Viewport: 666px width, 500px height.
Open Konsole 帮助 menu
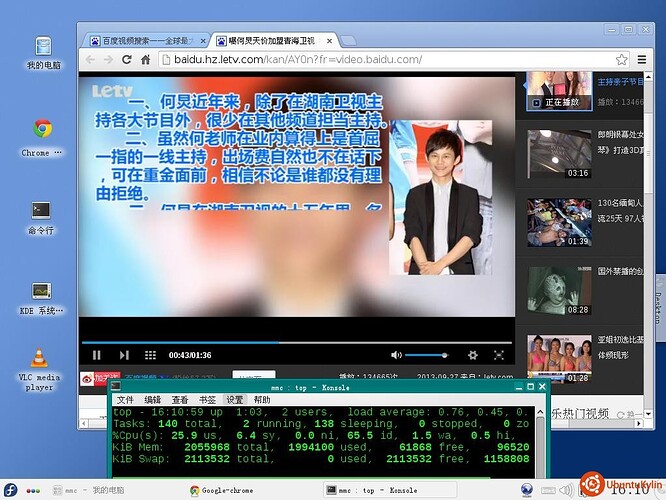tap(262, 400)
